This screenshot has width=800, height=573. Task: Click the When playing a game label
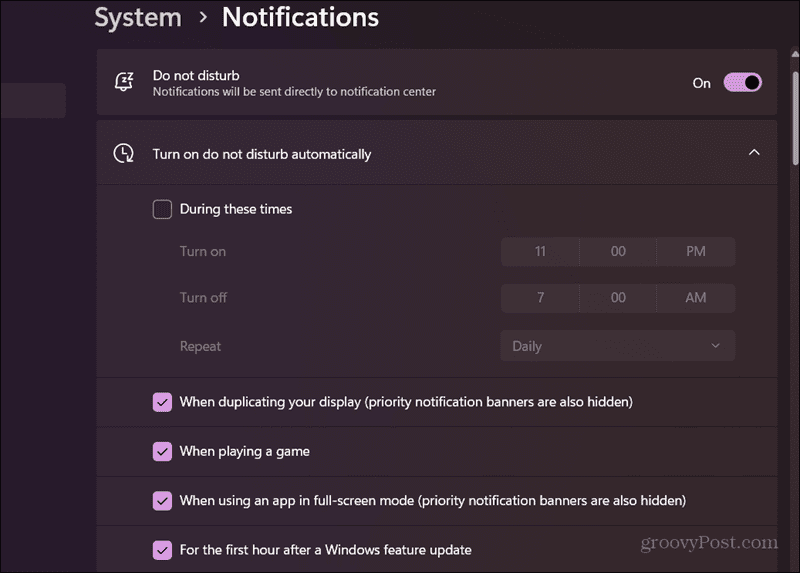(x=244, y=452)
